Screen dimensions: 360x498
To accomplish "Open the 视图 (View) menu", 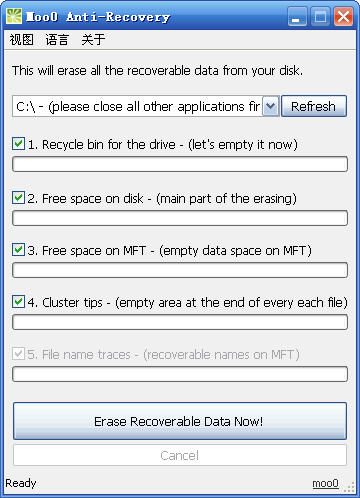I will (22, 40).
